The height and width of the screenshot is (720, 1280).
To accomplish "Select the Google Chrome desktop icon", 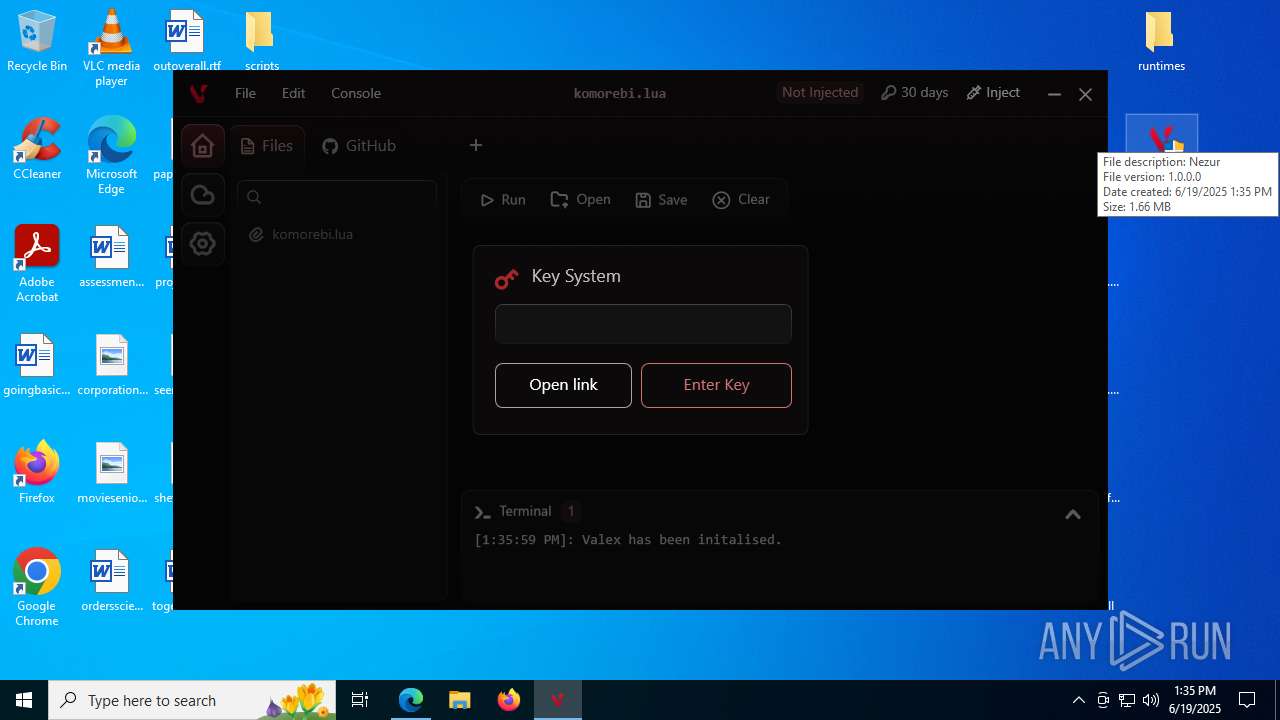I will tap(37, 587).
